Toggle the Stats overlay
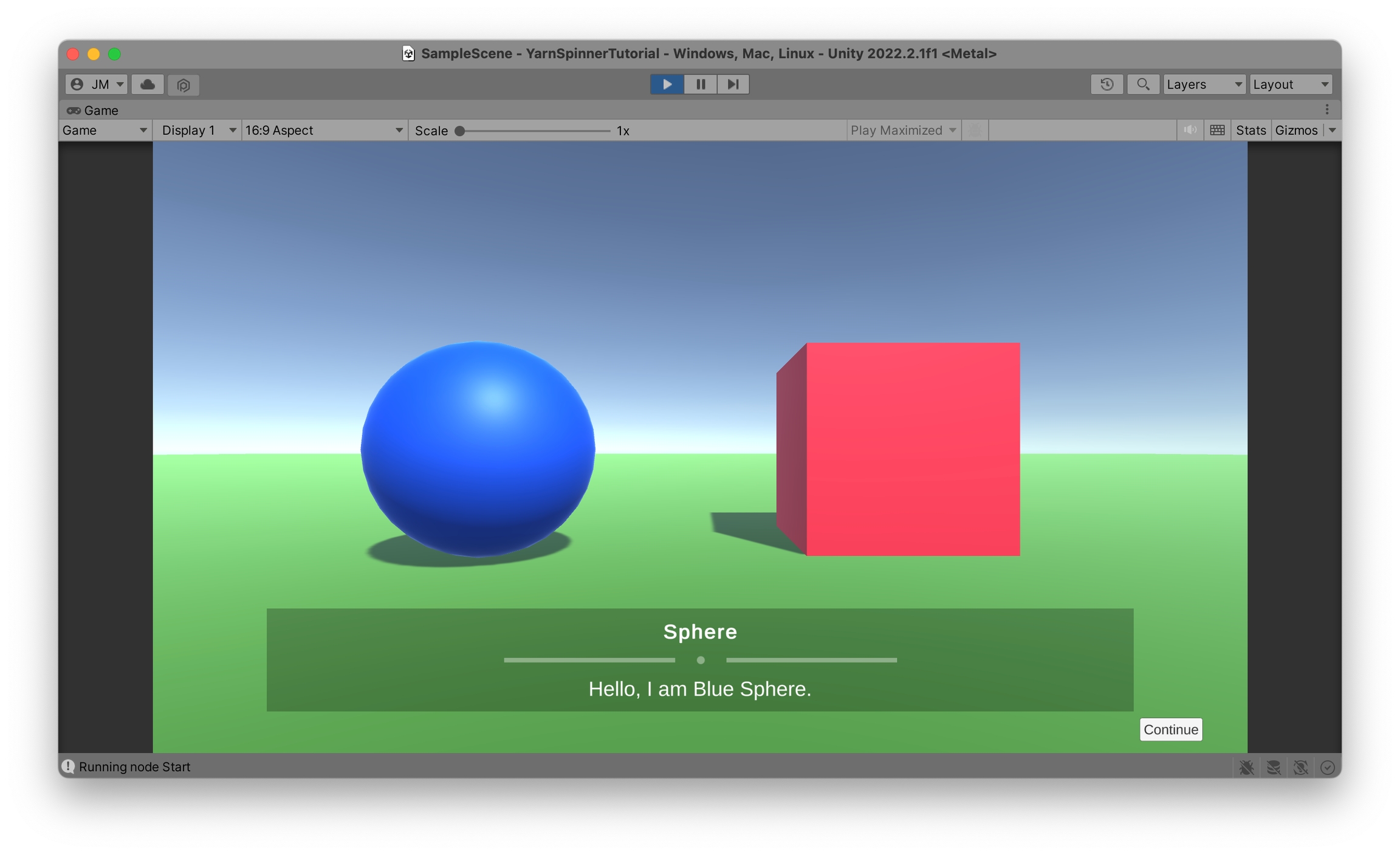This screenshot has width=1400, height=855. coord(1251,130)
